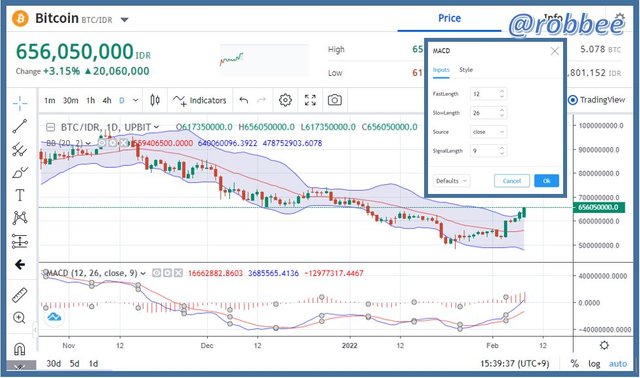Screen dimensions: 640x378
Task: Expand the Bitcoin pair selector arrow
Action: (124, 20)
